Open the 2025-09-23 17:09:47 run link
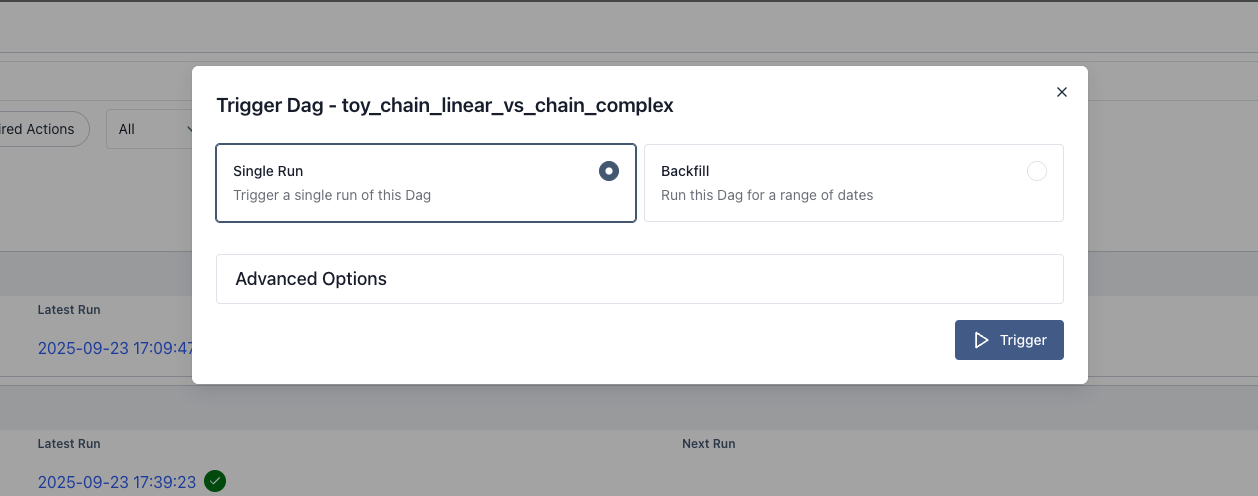 click(116, 348)
